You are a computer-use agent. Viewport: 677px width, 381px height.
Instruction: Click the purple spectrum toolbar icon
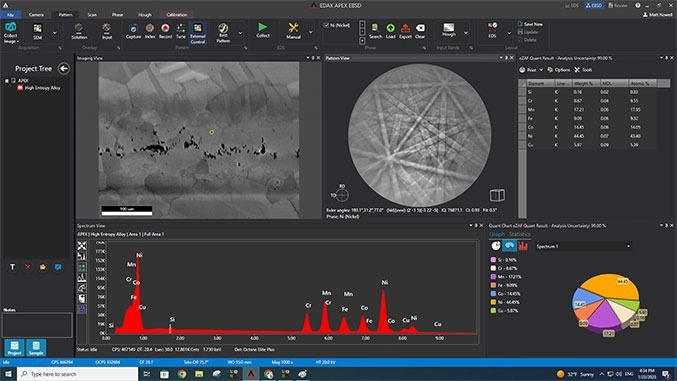(82, 309)
